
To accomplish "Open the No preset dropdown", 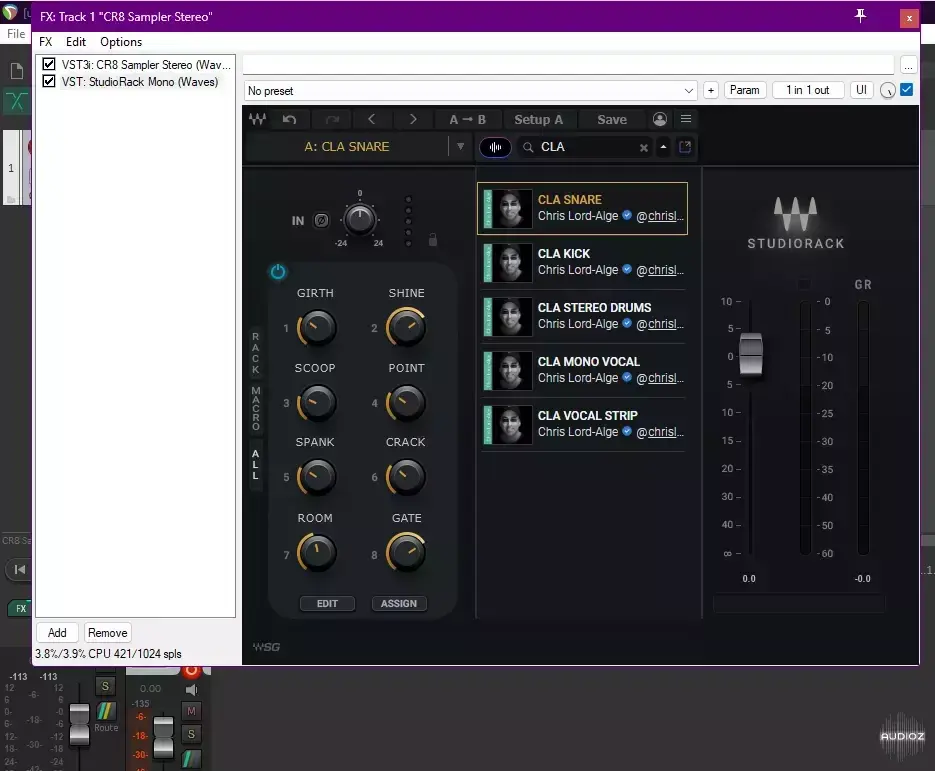I will click(x=471, y=91).
